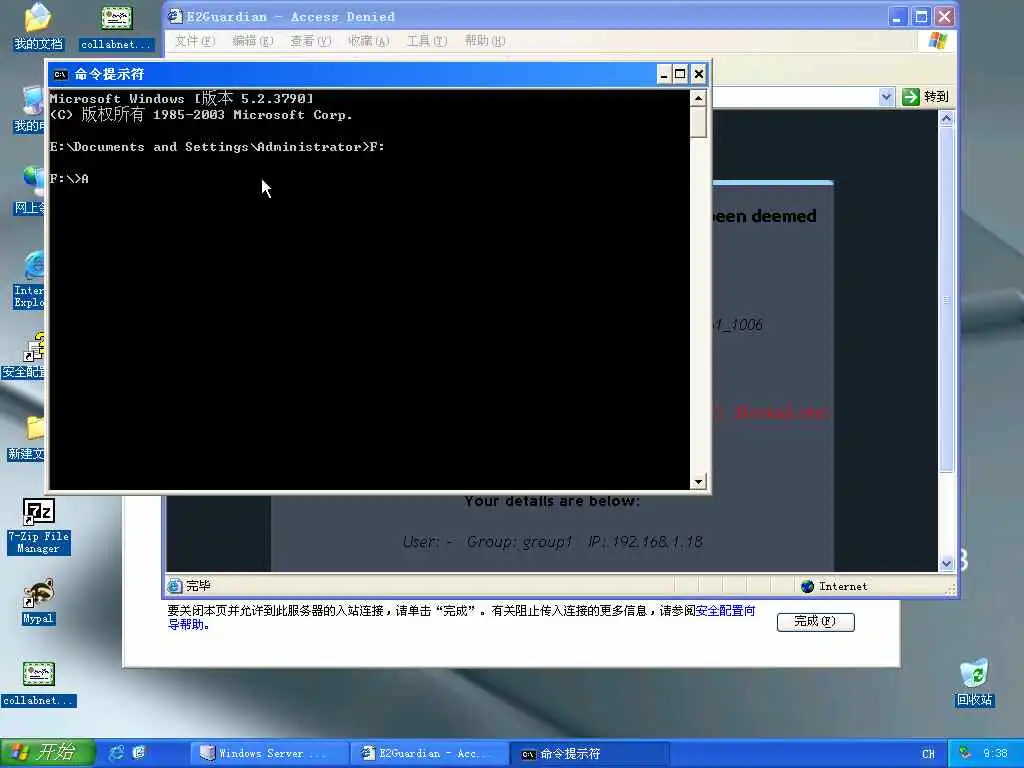Click command prompt scrollbar up arrow

click(698, 99)
